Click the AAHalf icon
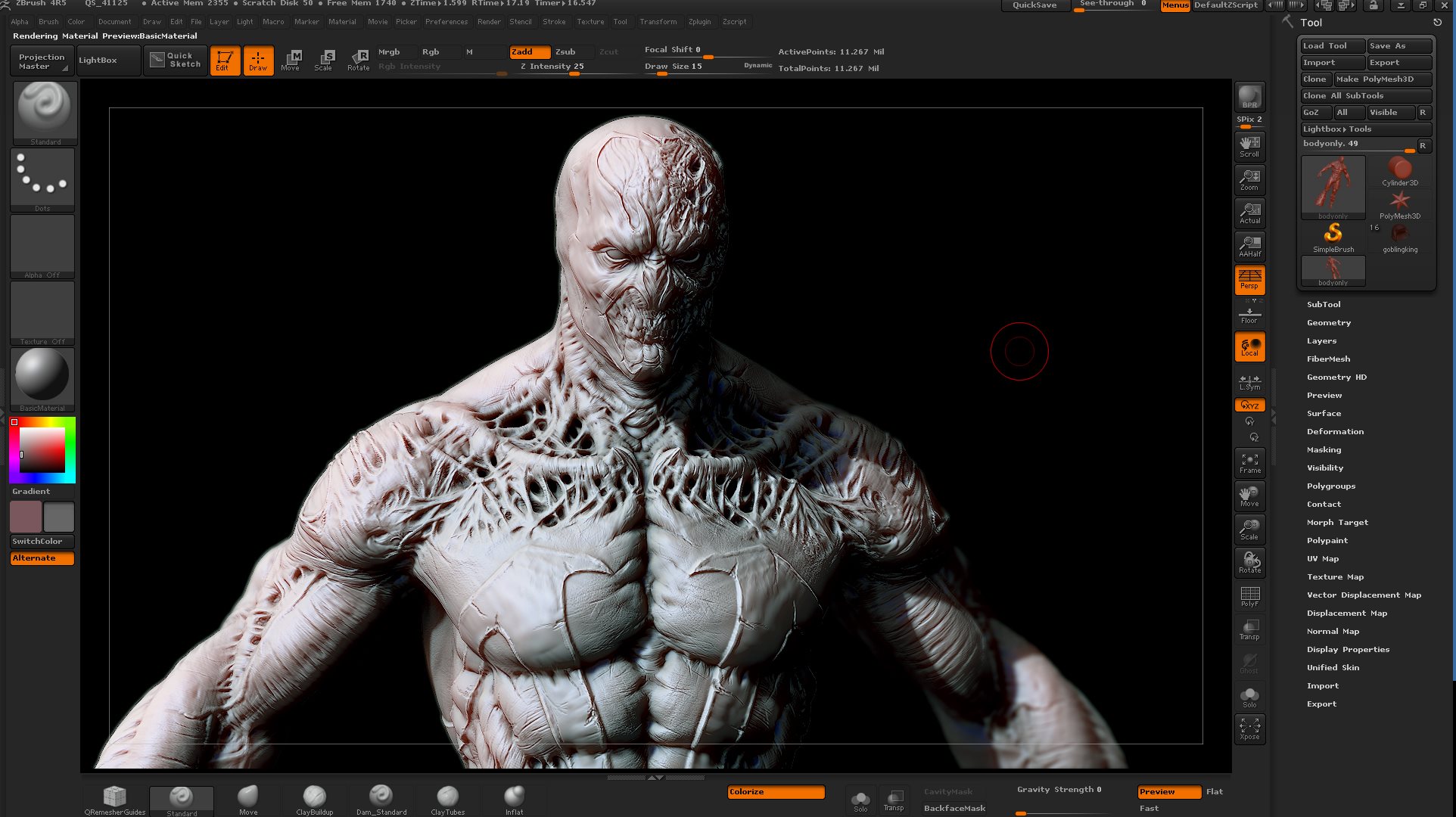The image size is (1456, 817). tap(1249, 246)
